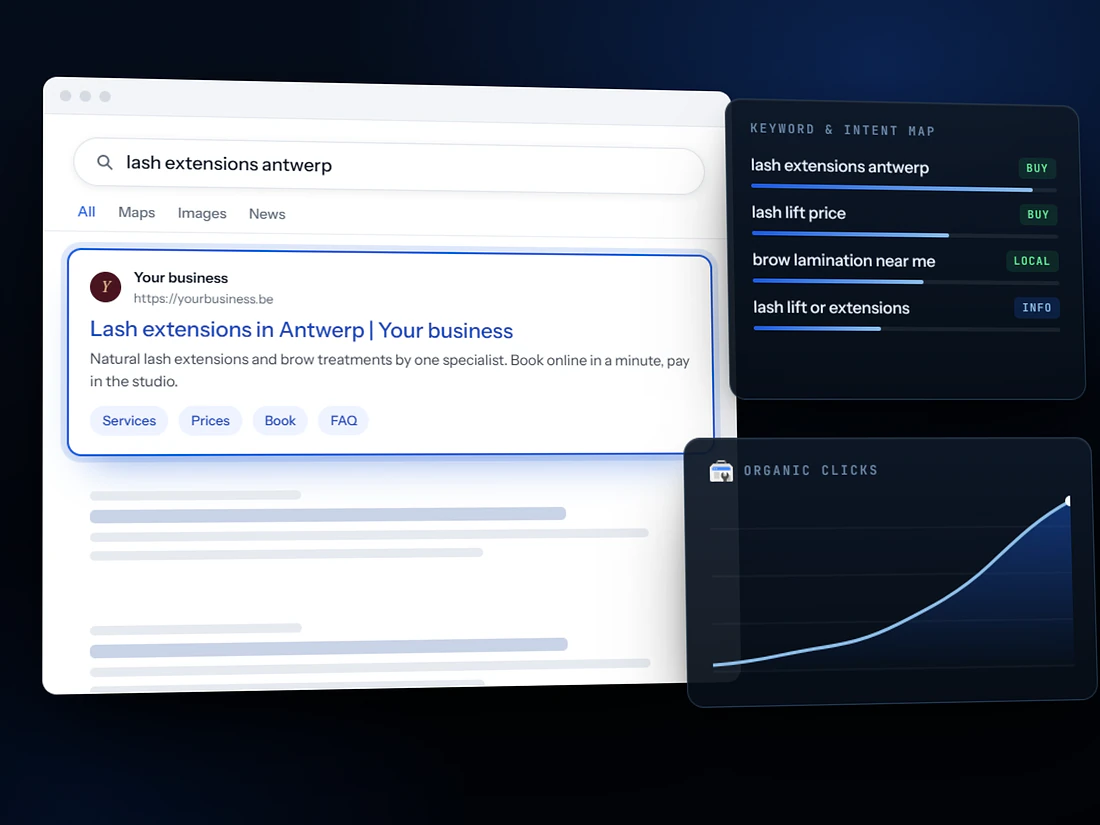The width and height of the screenshot is (1100, 825).
Task: Click the 'Y' business logo avatar
Action: tap(105, 286)
